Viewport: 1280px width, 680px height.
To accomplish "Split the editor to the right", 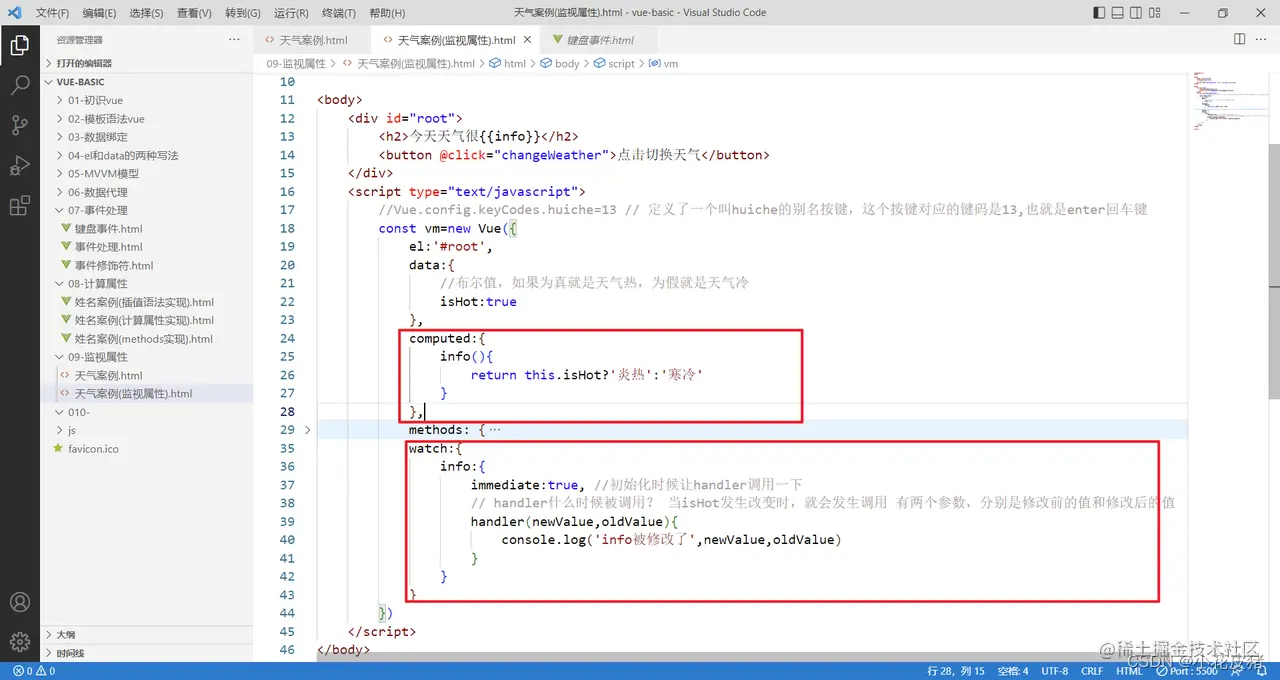I will 1239,40.
